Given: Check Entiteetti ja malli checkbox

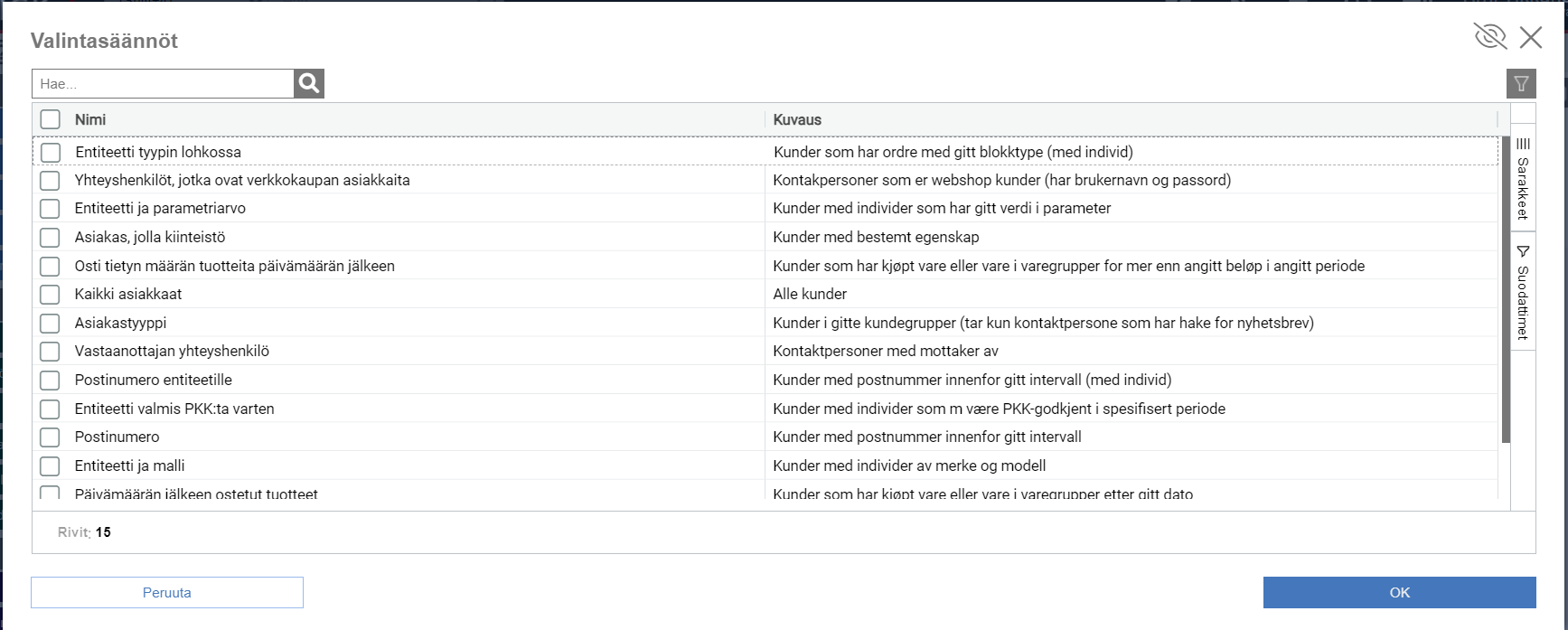Looking at the screenshot, I should click(x=51, y=466).
